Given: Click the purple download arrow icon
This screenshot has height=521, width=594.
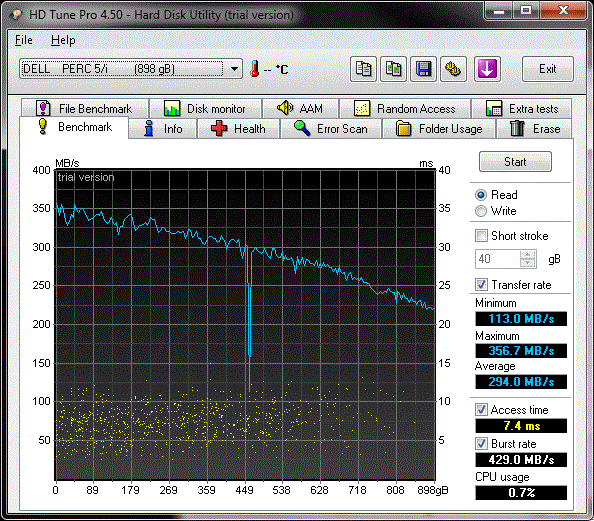Looking at the screenshot, I should click(x=487, y=69).
